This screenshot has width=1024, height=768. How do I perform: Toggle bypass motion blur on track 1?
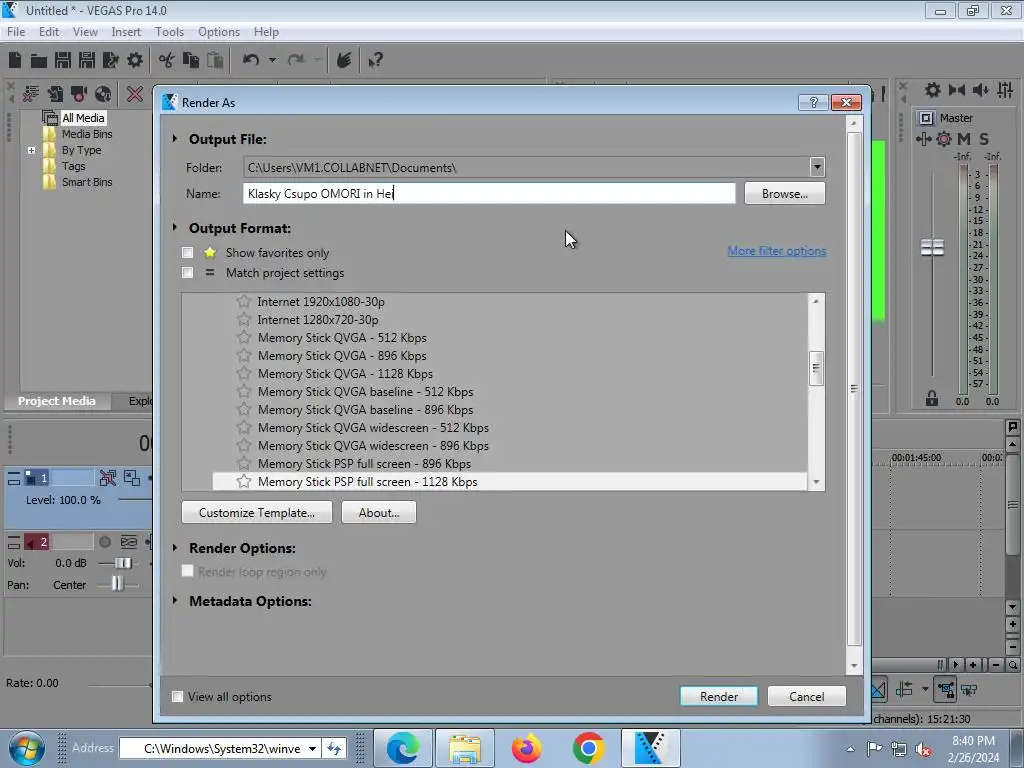pyautogui.click(x=108, y=478)
